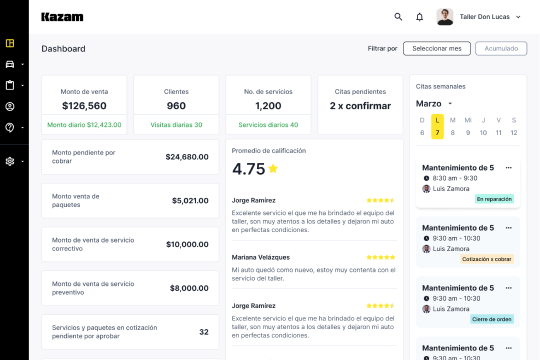Click the 8:30 am - 9:30 time
Screen dimensions: 540x360
click(455, 178)
